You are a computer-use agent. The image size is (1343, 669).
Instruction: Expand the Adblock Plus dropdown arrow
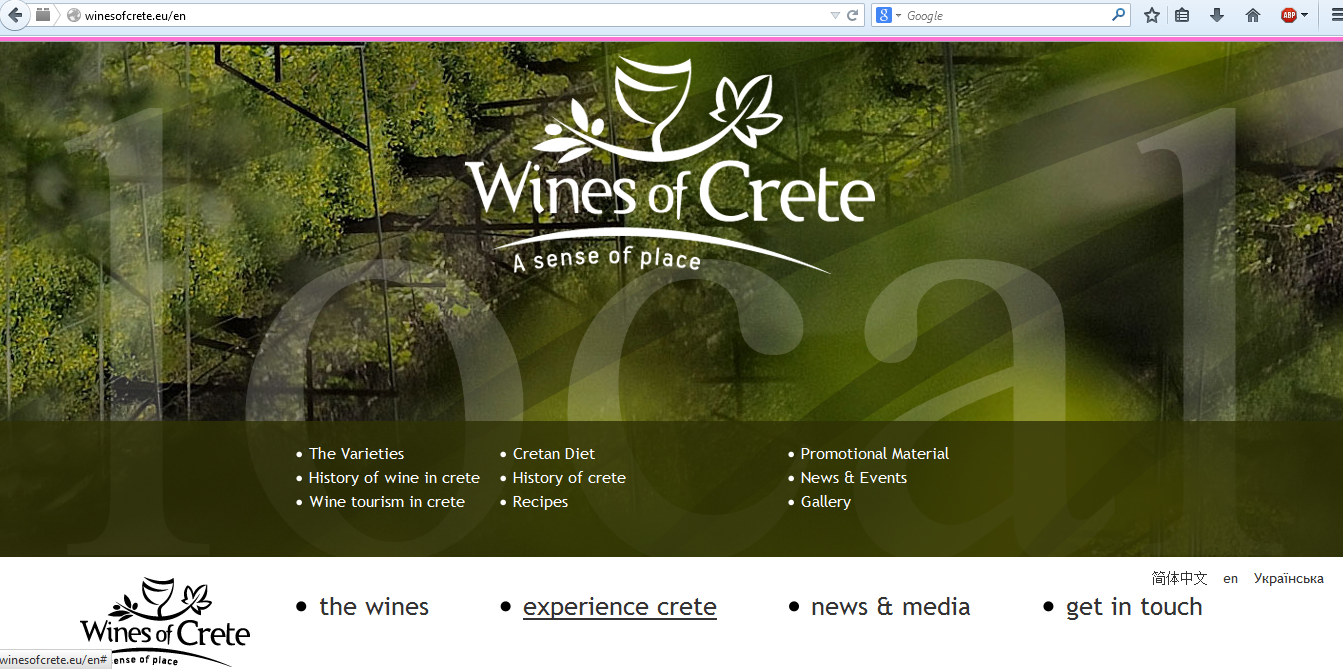(1305, 15)
